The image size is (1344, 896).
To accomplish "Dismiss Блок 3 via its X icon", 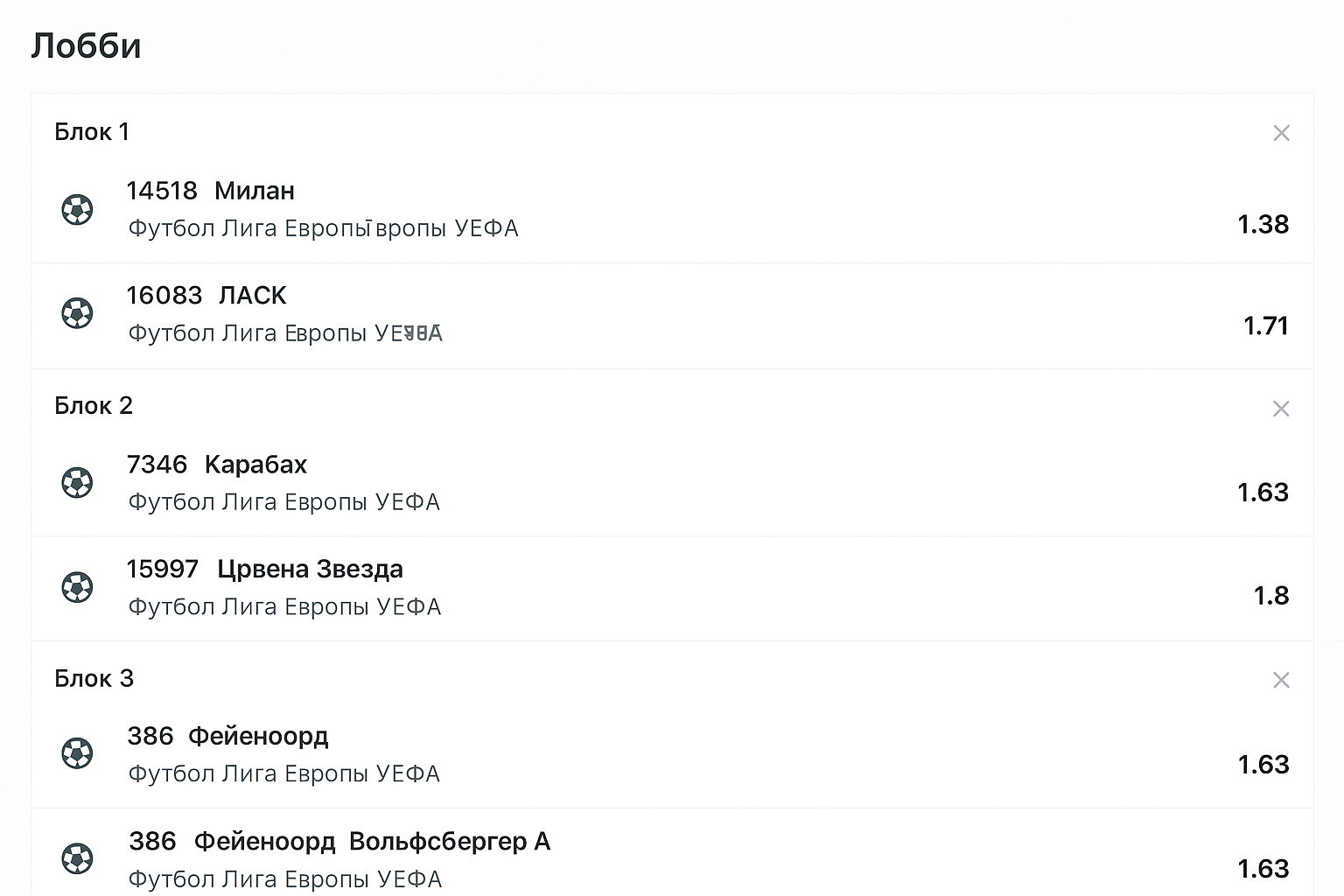I will (1281, 680).
